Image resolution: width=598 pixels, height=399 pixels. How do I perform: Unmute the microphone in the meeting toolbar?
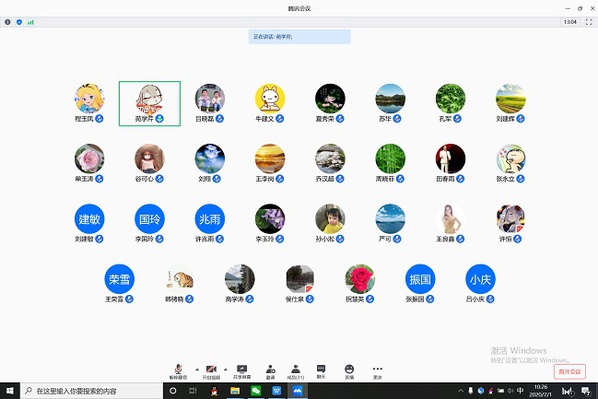tap(178, 372)
